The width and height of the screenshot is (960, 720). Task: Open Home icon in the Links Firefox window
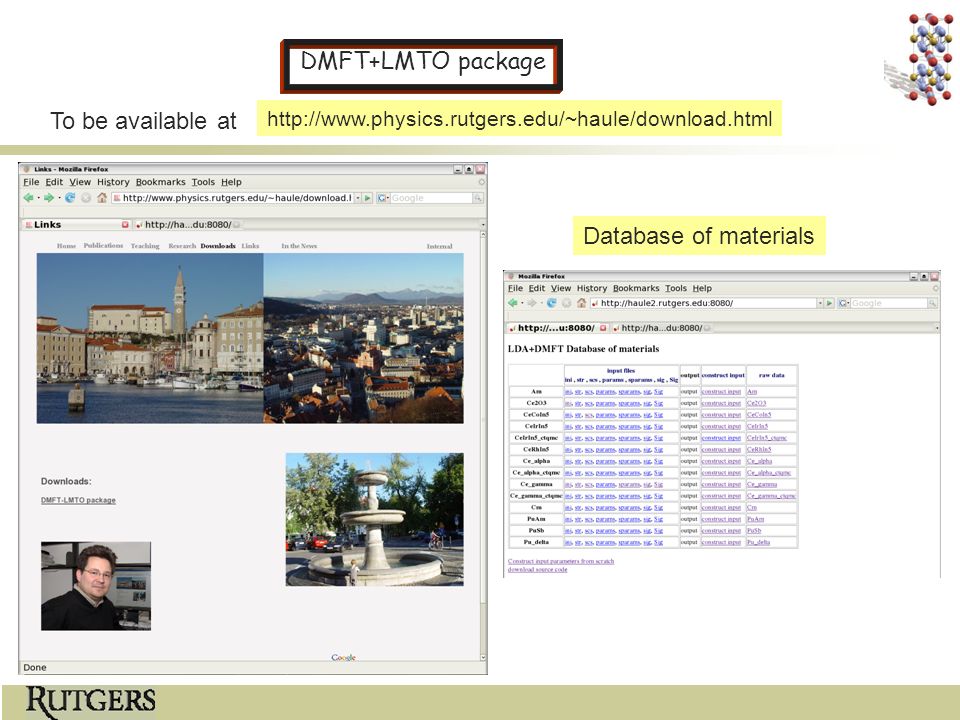pos(102,198)
